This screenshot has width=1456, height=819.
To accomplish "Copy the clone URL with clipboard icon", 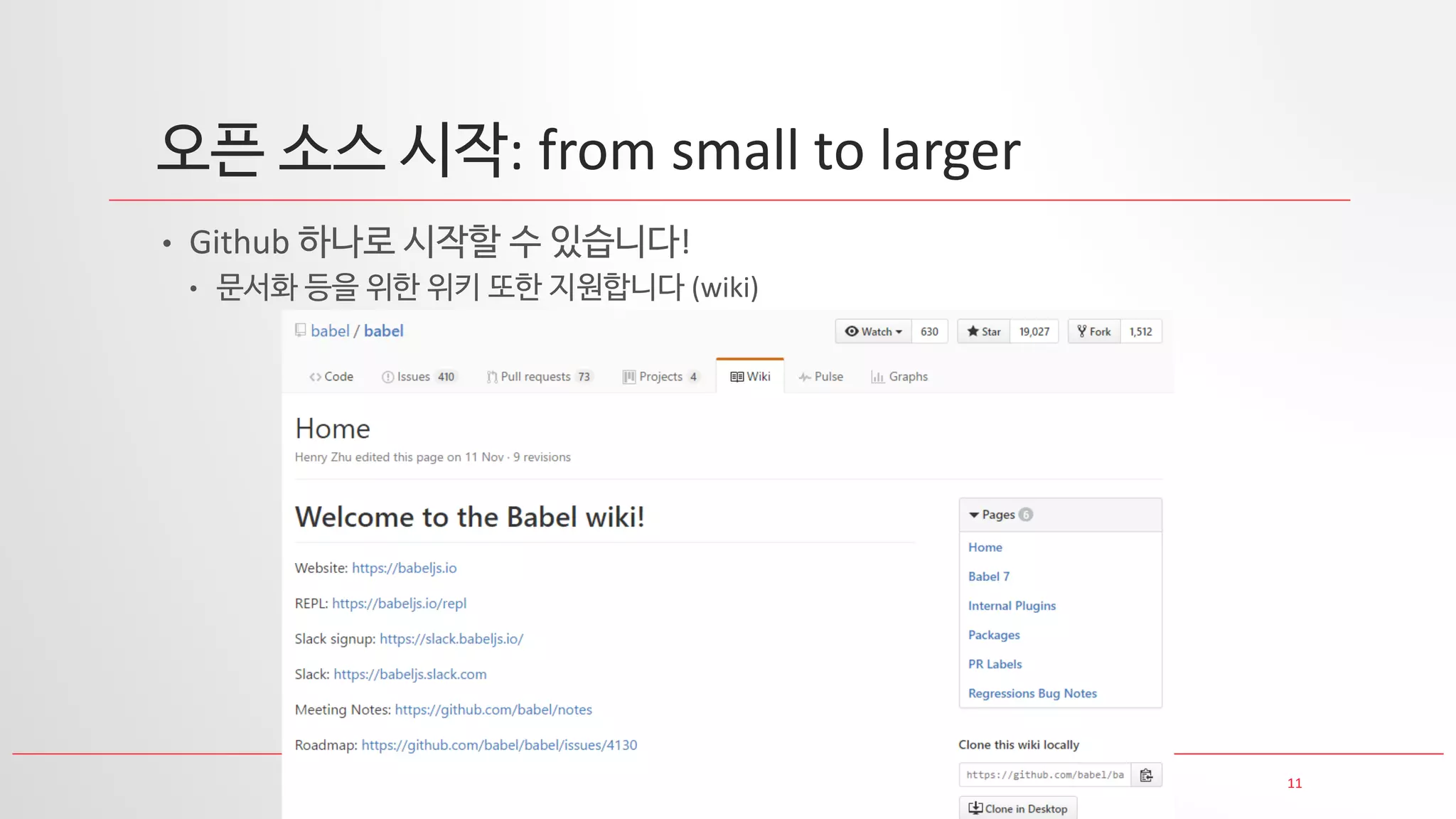I will coord(1146,775).
